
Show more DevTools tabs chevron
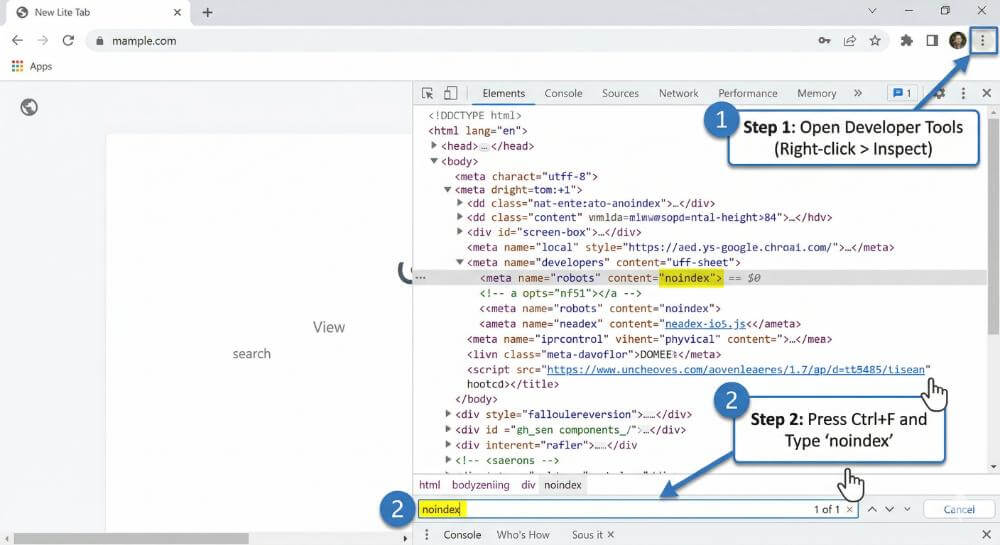pyautogui.click(x=857, y=93)
